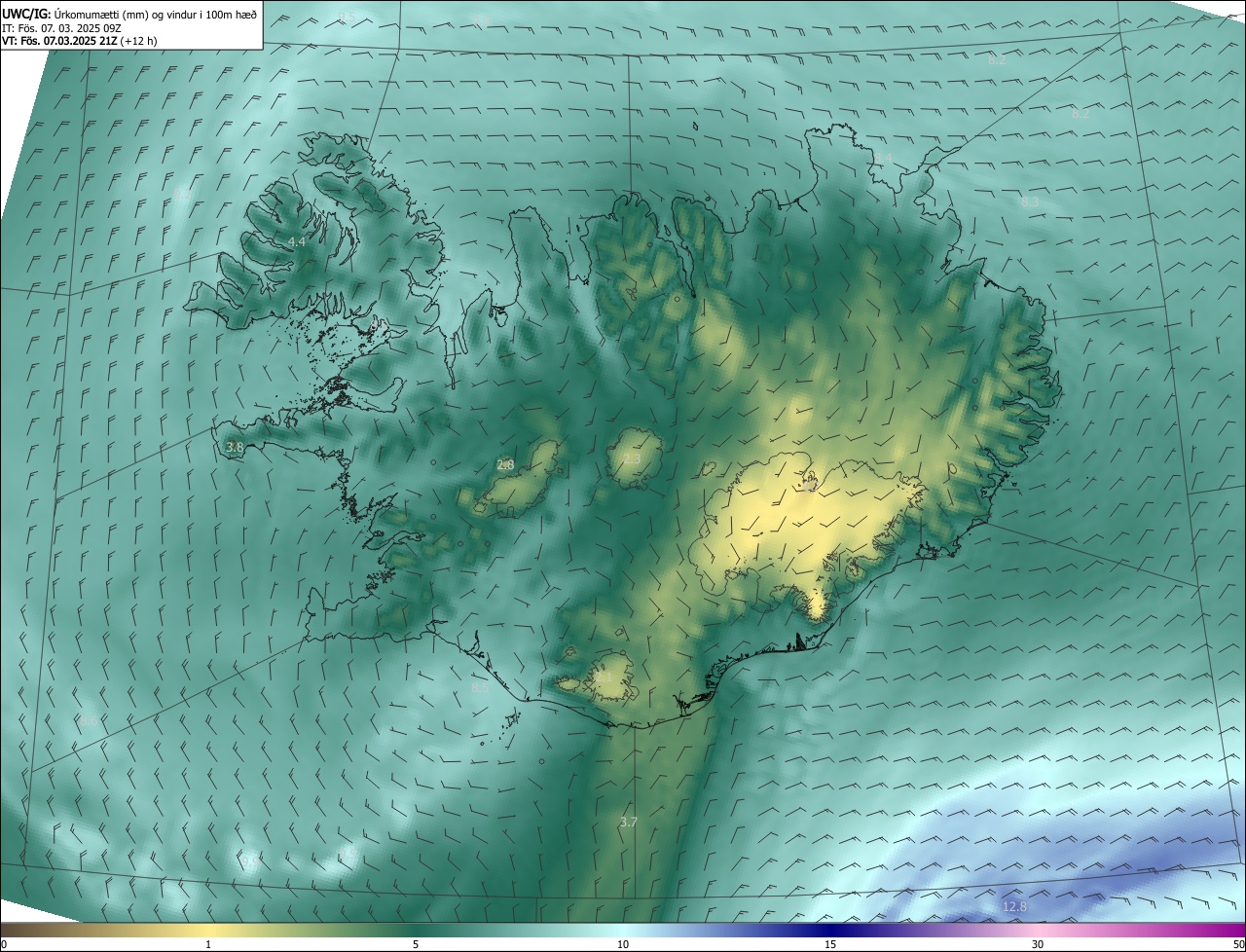This screenshot has height=952, width=1246.
Task: Click the 4.4 value over the Westfjords
Action: tap(297, 241)
